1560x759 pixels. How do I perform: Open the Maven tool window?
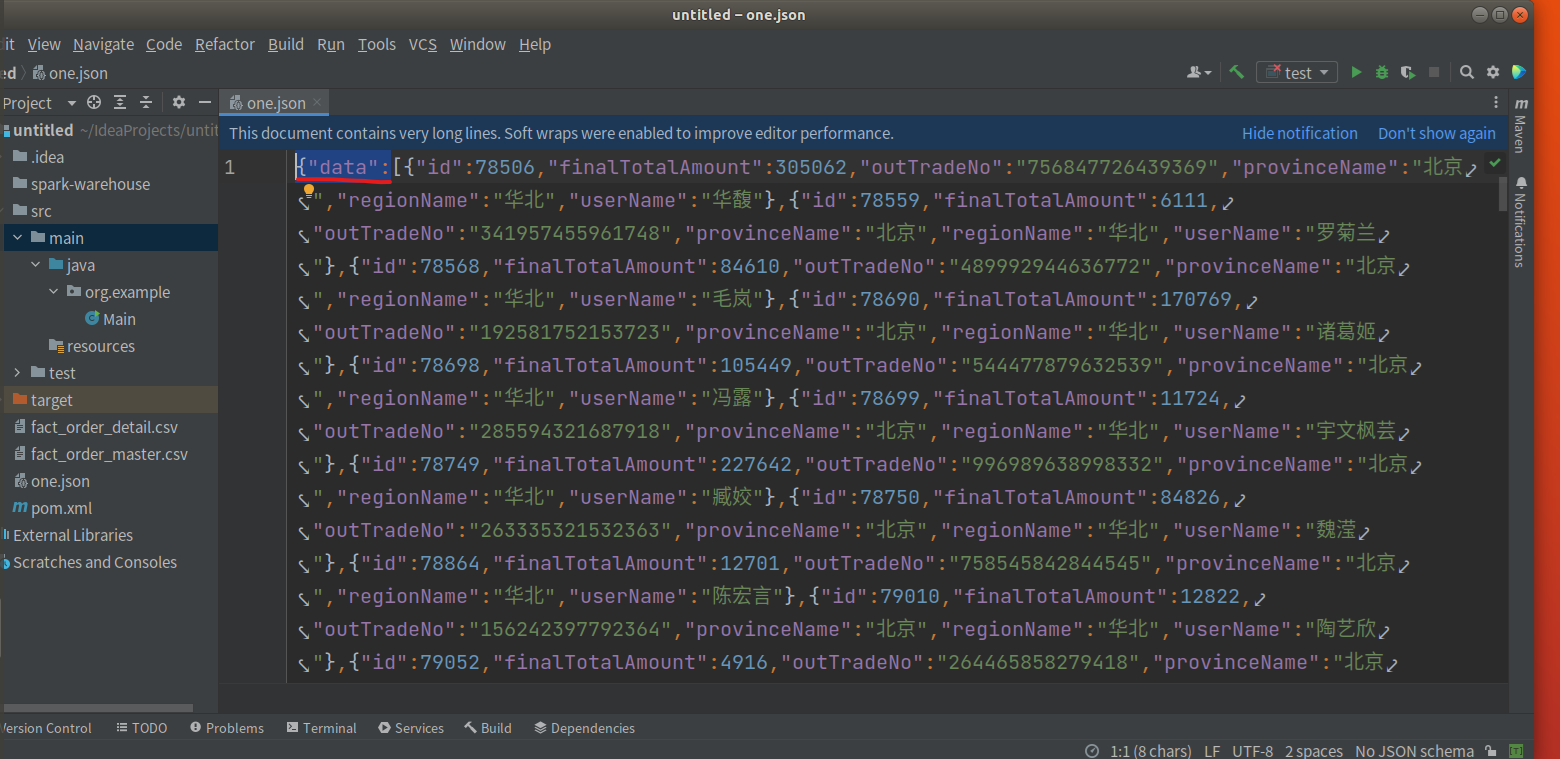pyautogui.click(x=1521, y=125)
